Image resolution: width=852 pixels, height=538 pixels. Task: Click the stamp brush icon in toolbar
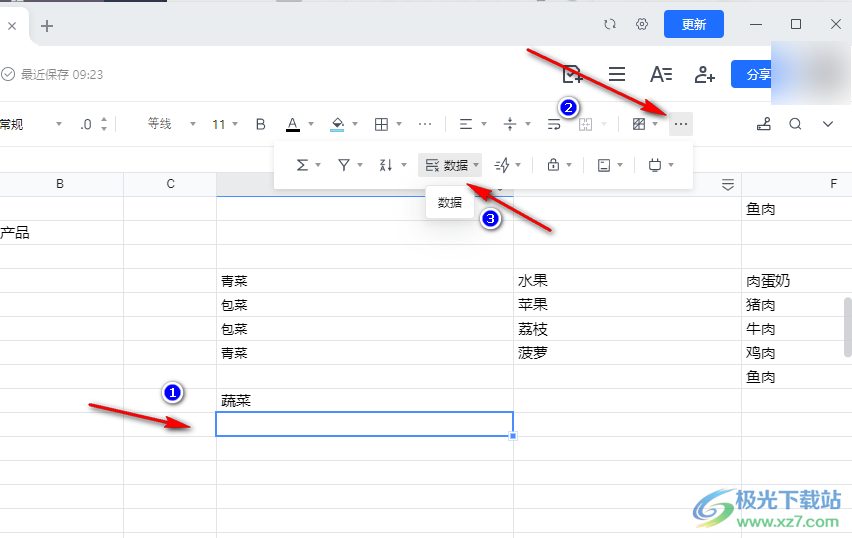click(x=763, y=124)
